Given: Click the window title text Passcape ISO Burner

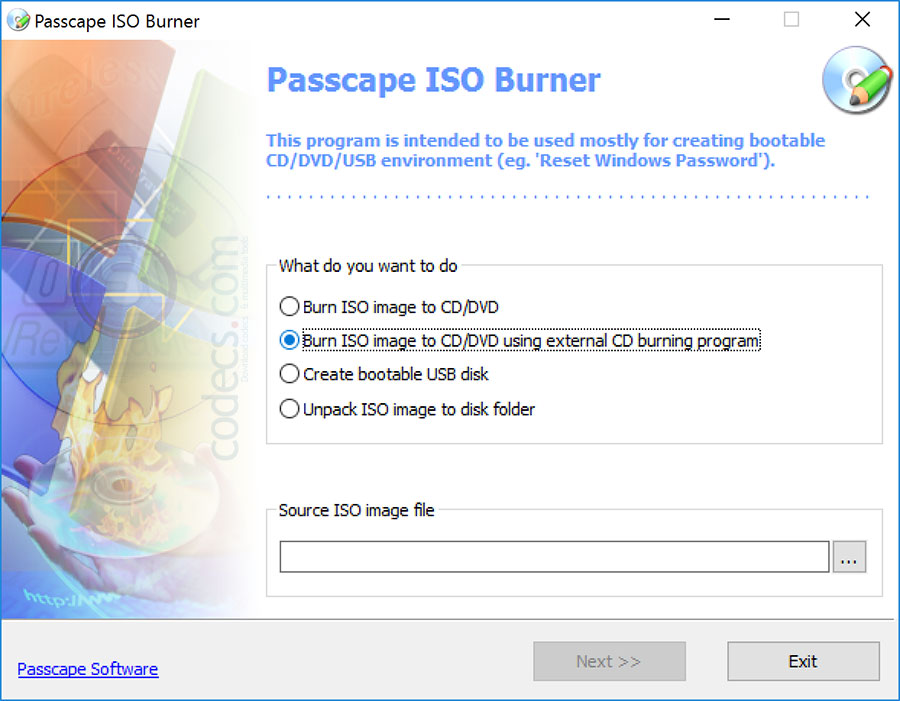Looking at the screenshot, I should (x=117, y=21).
